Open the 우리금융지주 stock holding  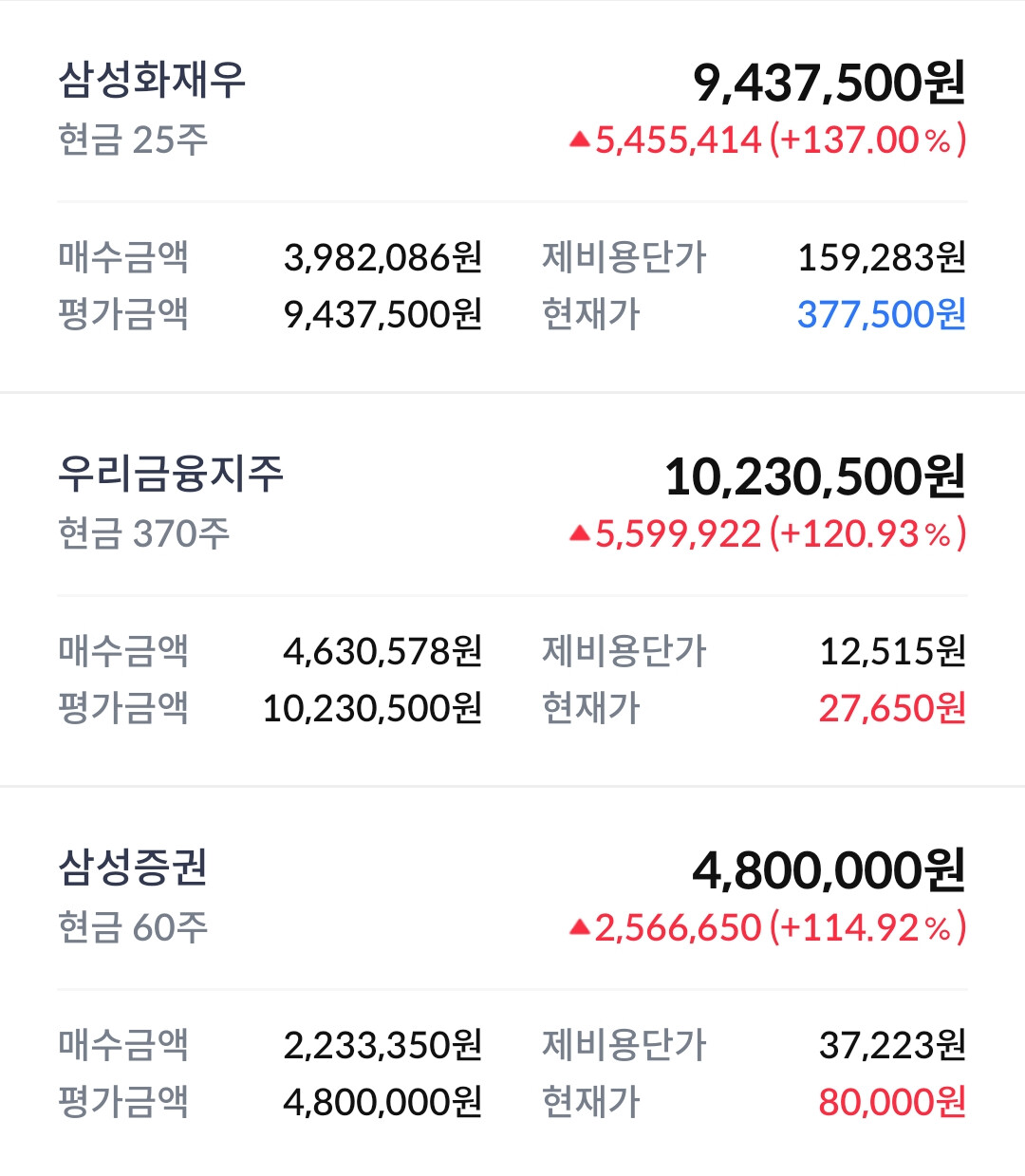coord(171,474)
